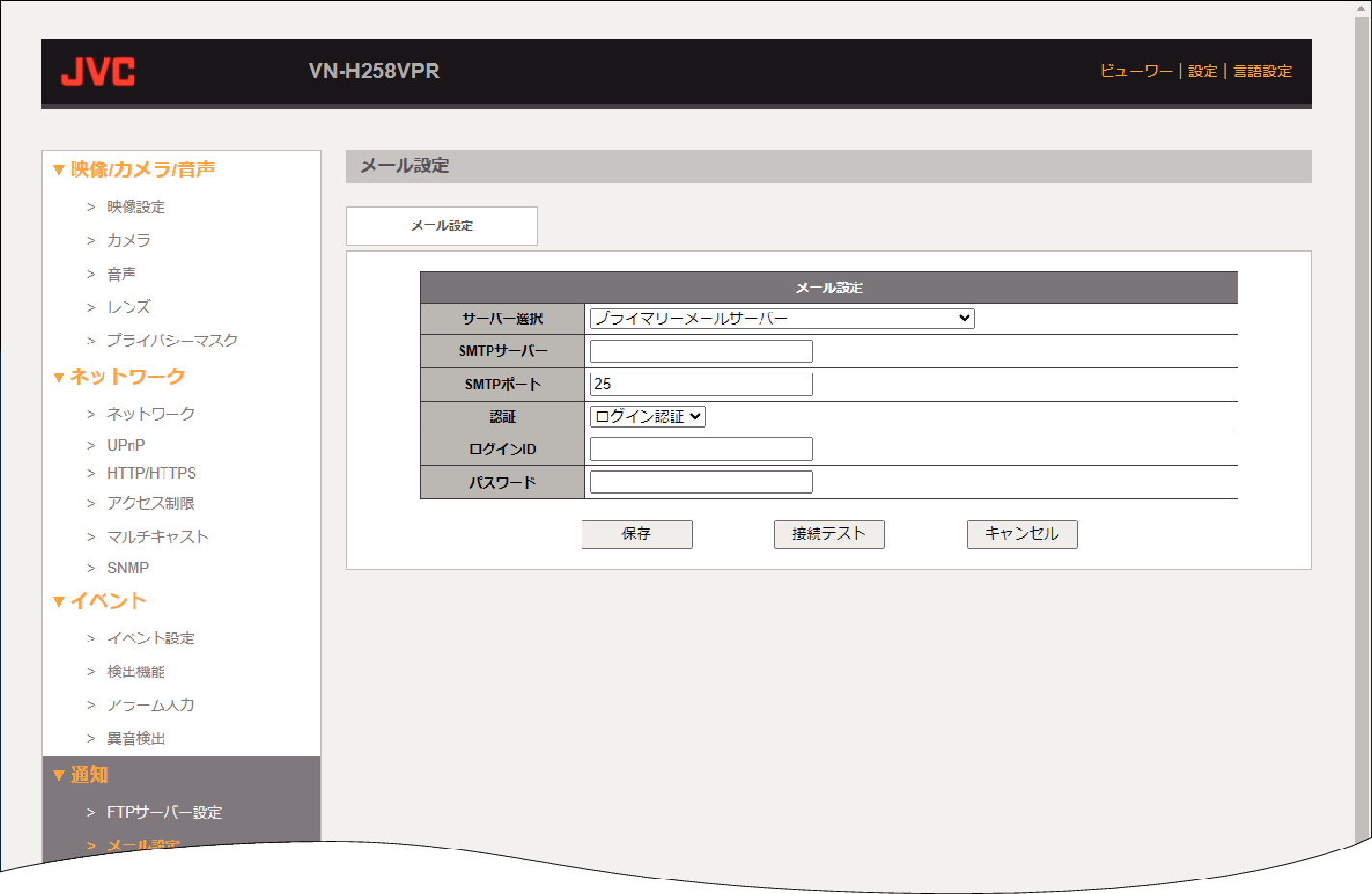Viewport: 1372px width, 894px height.
Task: Click the メール設定 table header
Action: [829, 287]
